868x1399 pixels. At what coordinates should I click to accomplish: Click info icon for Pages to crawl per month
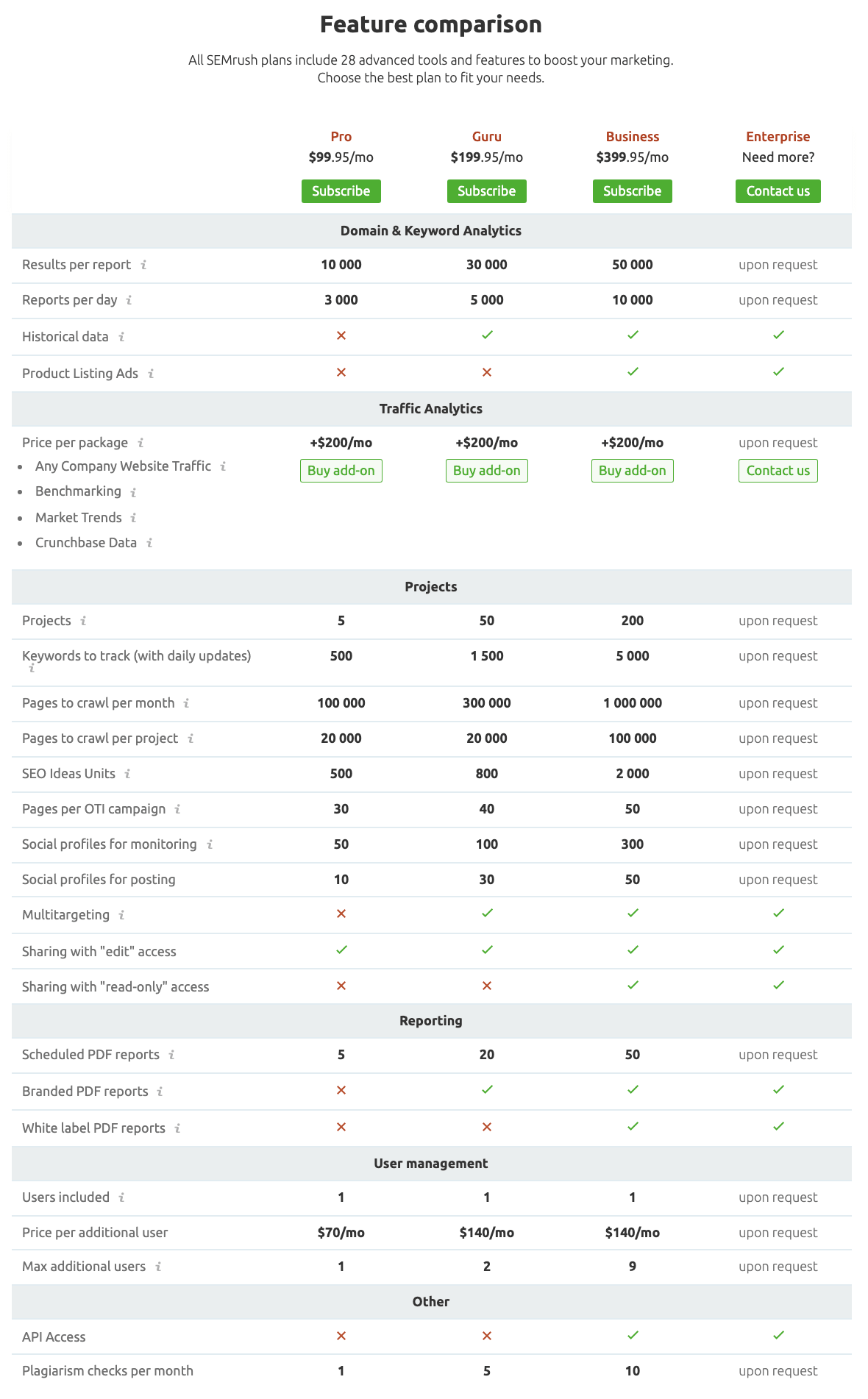(x=186, y=703)
